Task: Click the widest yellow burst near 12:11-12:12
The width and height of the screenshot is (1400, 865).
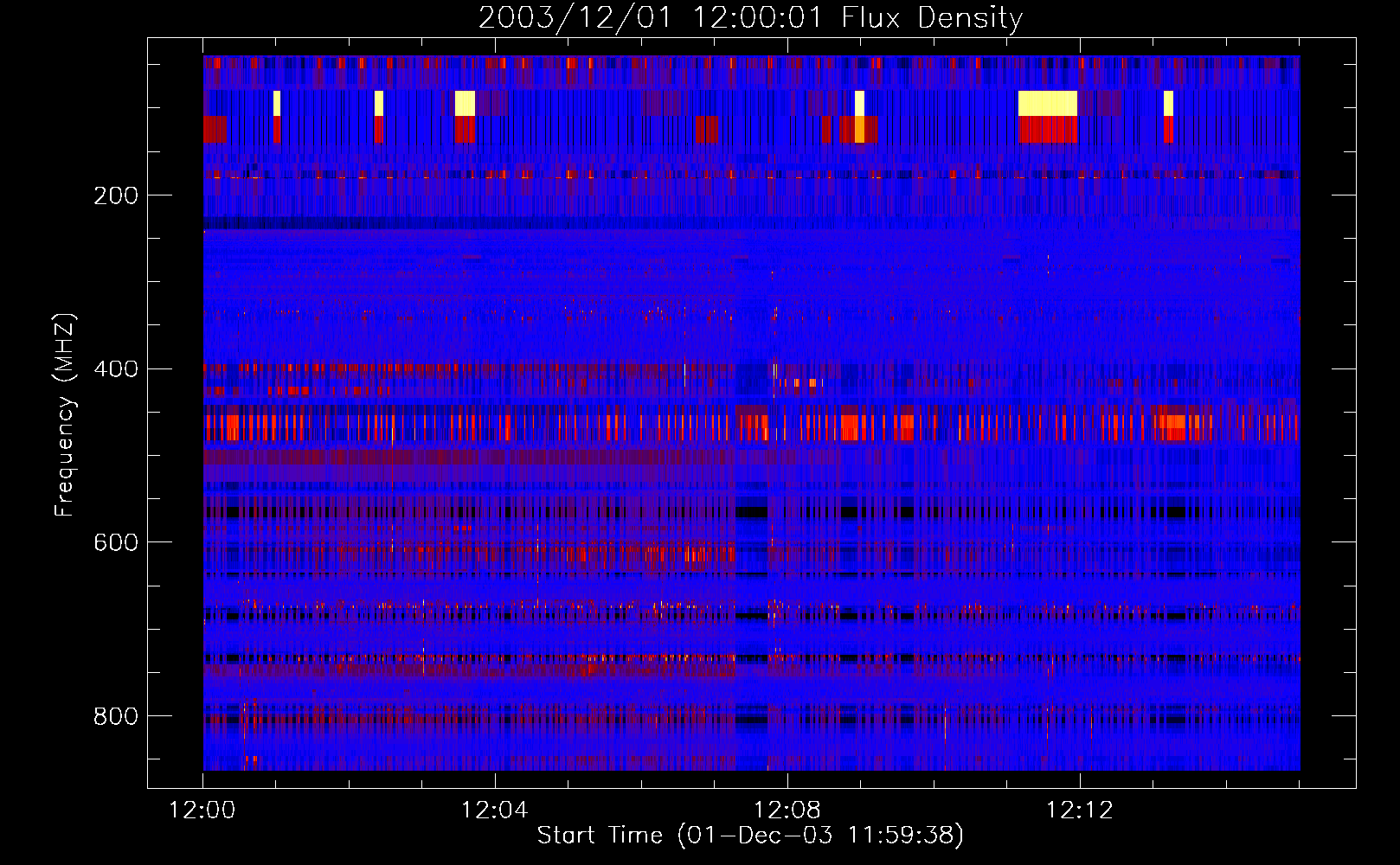Action: point(1048,103)
